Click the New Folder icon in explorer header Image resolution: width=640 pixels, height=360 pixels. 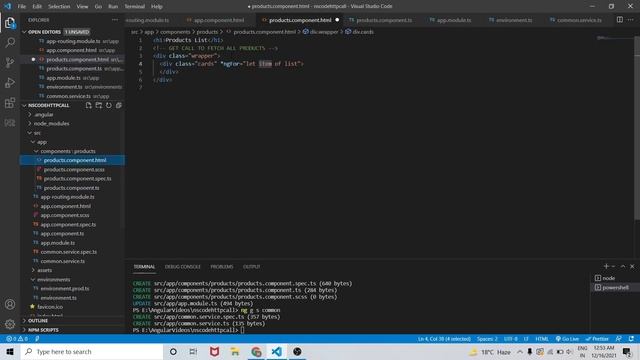98,105
